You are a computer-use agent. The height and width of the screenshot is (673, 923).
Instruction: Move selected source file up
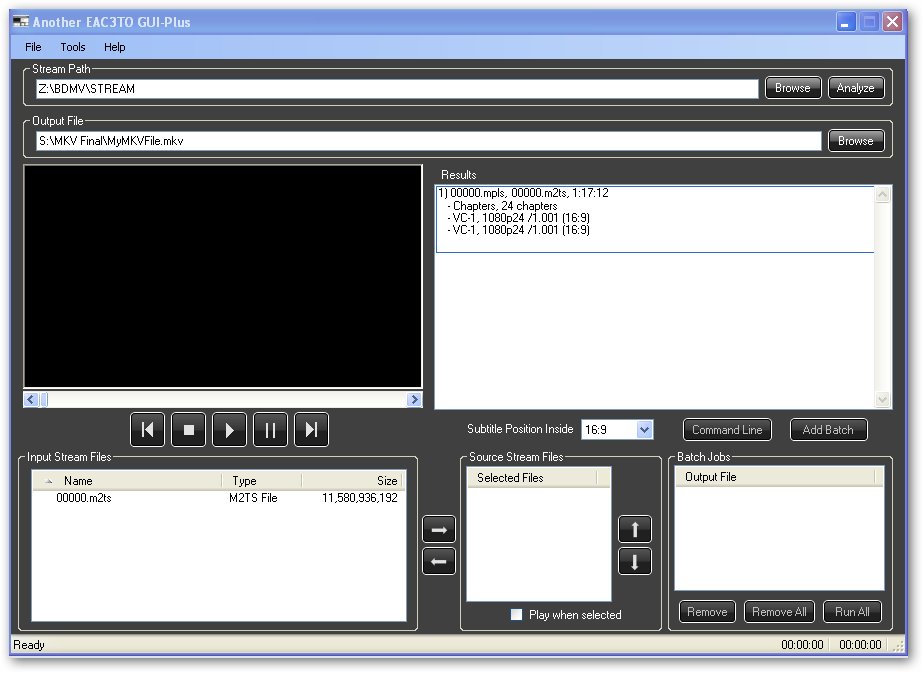(x=635, y=529)
